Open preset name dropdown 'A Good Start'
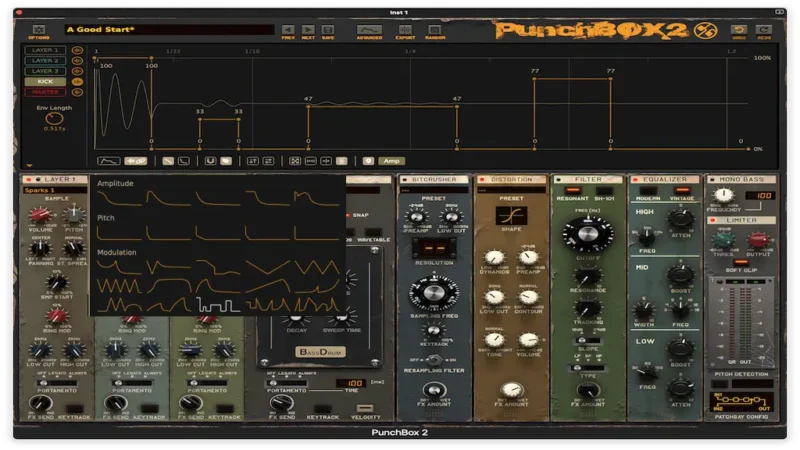Screen dimensions: 800x450 click(x=169, y=30)
